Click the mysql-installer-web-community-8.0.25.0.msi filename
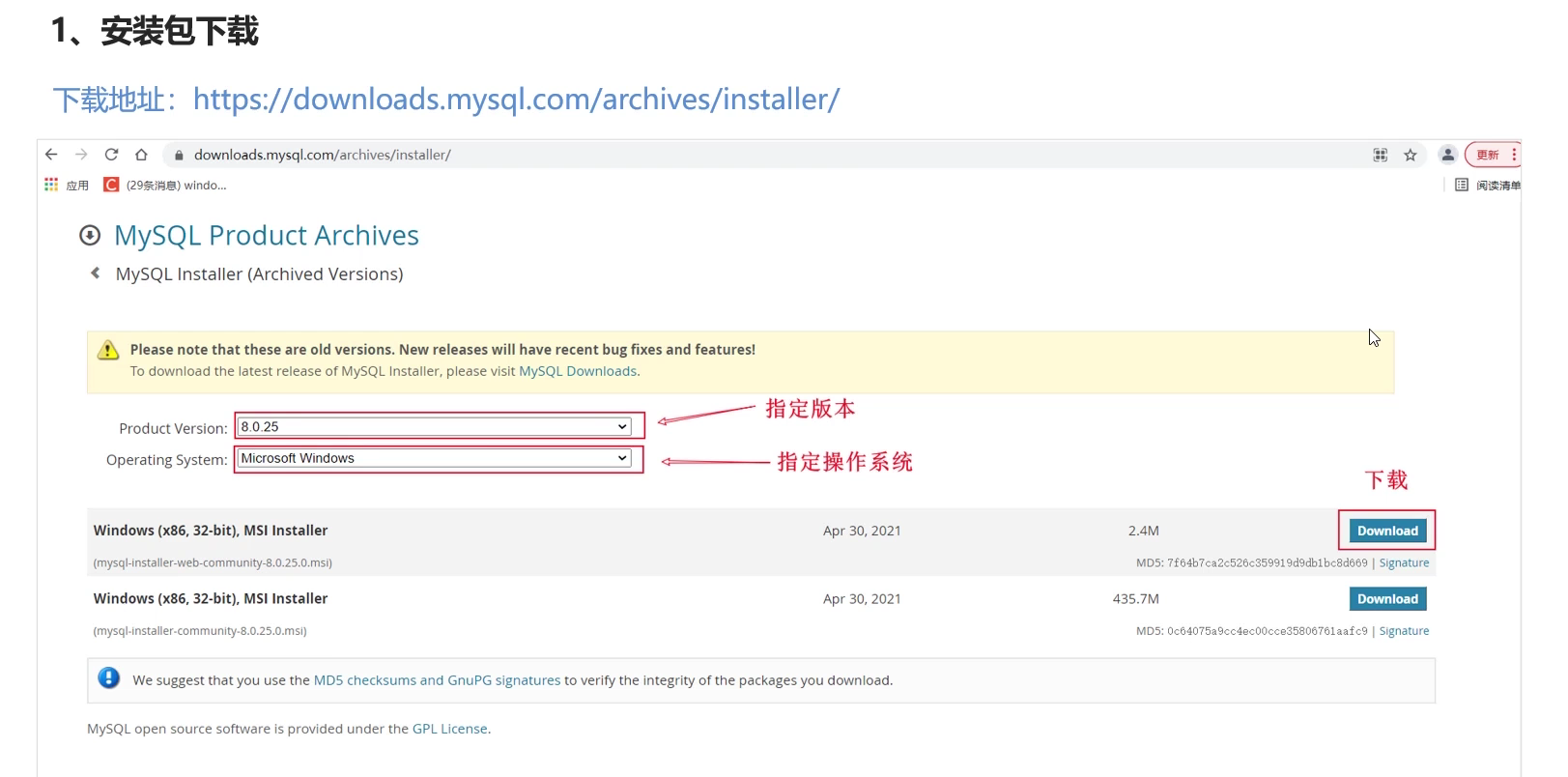 pos(213,563)
